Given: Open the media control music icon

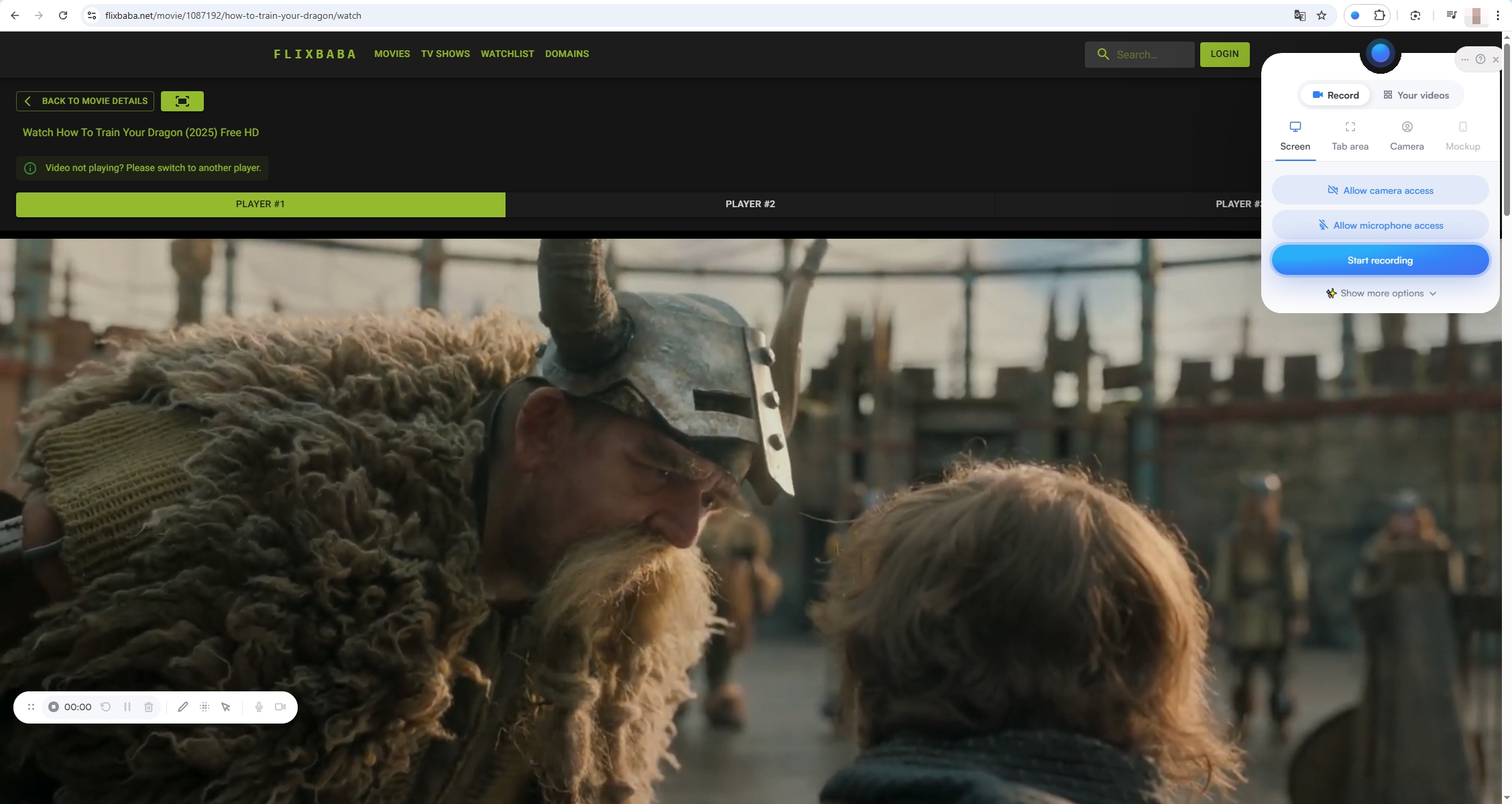Looking at the screenshot, I should [x=1451, y=15].
